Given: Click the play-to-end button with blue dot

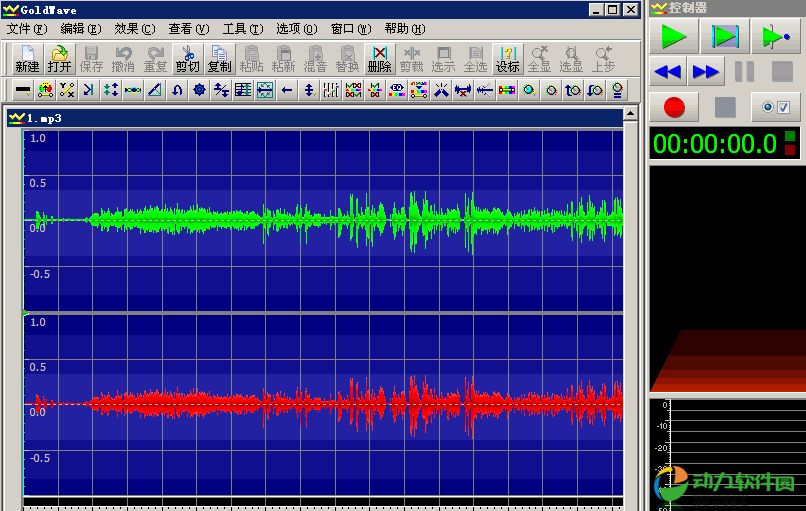Looking at the screenshot, I should coord(776,38).
